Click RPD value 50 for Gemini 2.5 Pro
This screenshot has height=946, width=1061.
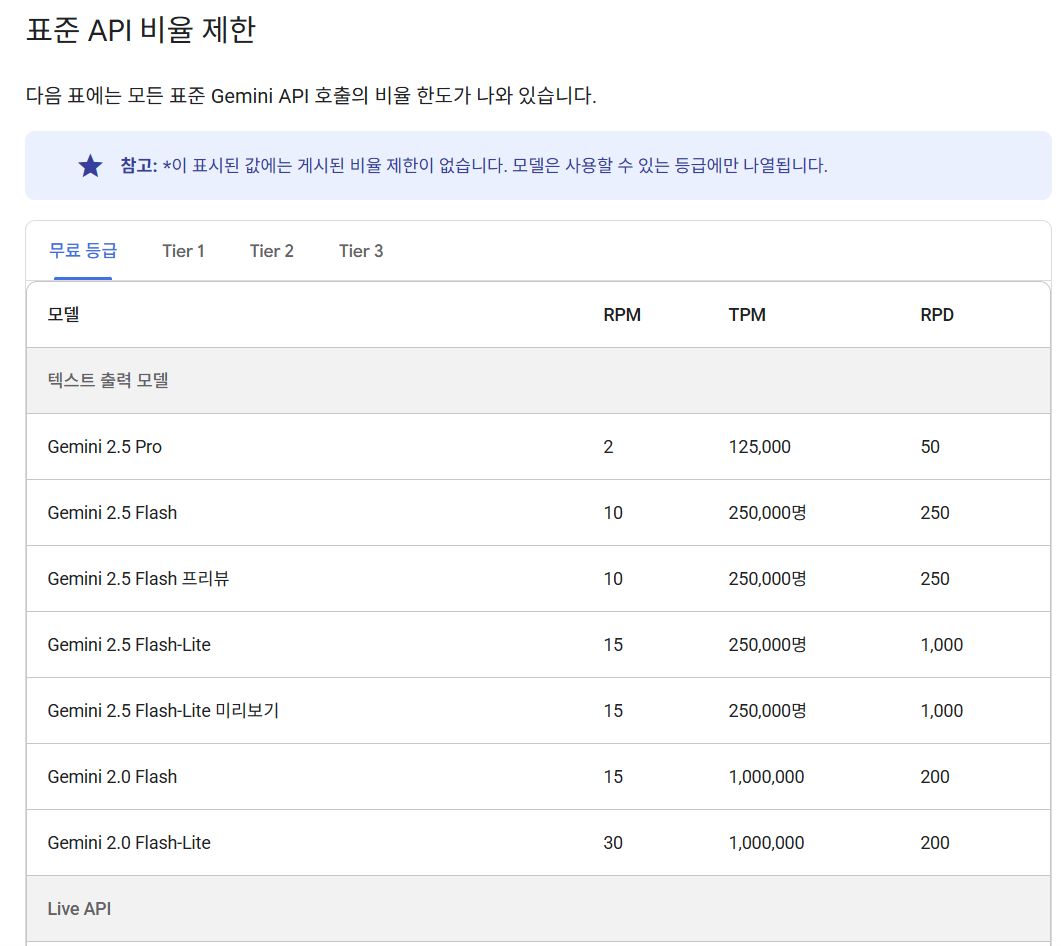(930, 447)
